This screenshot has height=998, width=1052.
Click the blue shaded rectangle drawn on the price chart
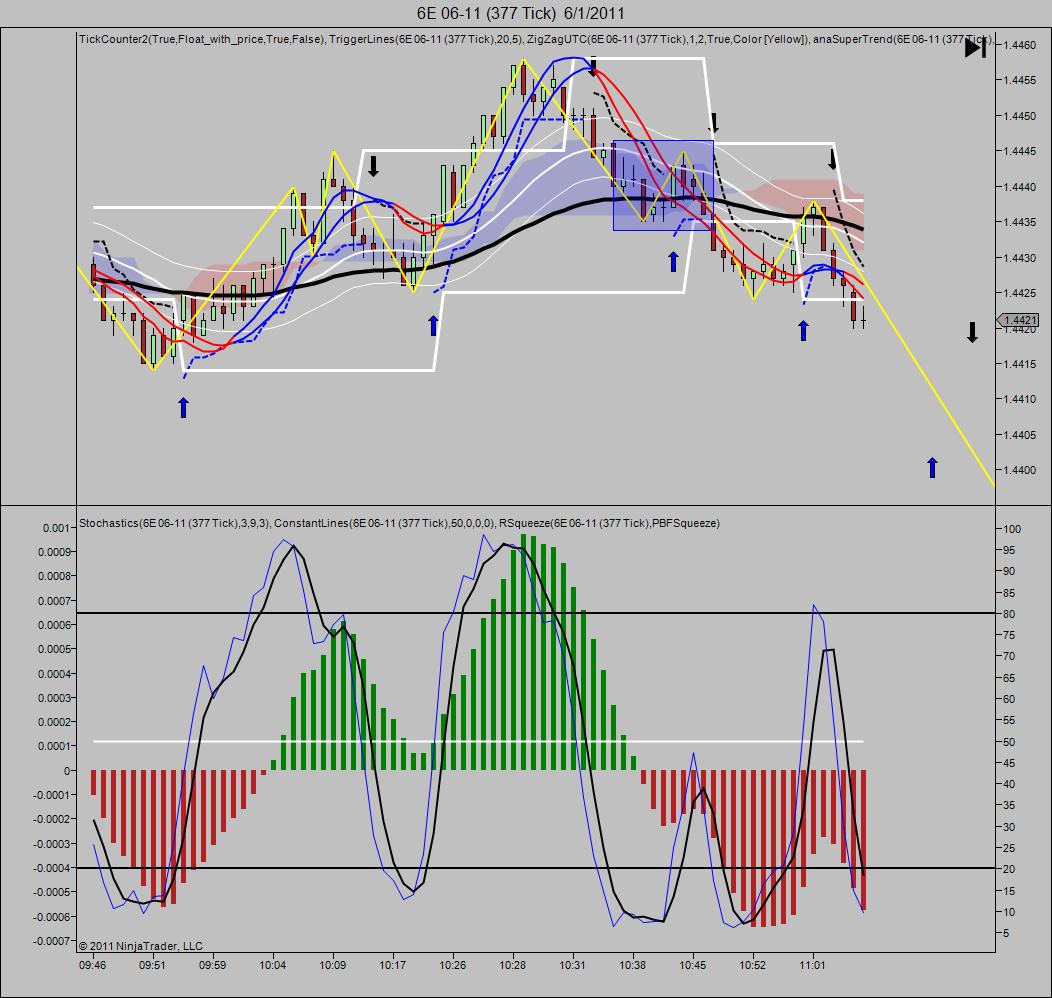tap(663, 185)
